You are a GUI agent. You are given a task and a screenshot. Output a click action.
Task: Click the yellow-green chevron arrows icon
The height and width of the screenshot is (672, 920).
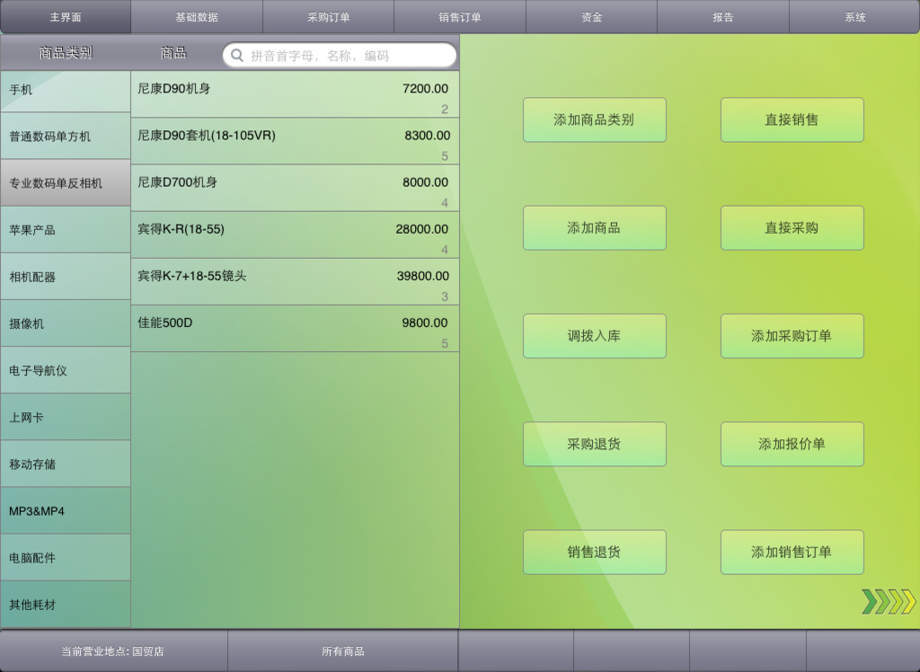tap(888, 602)
